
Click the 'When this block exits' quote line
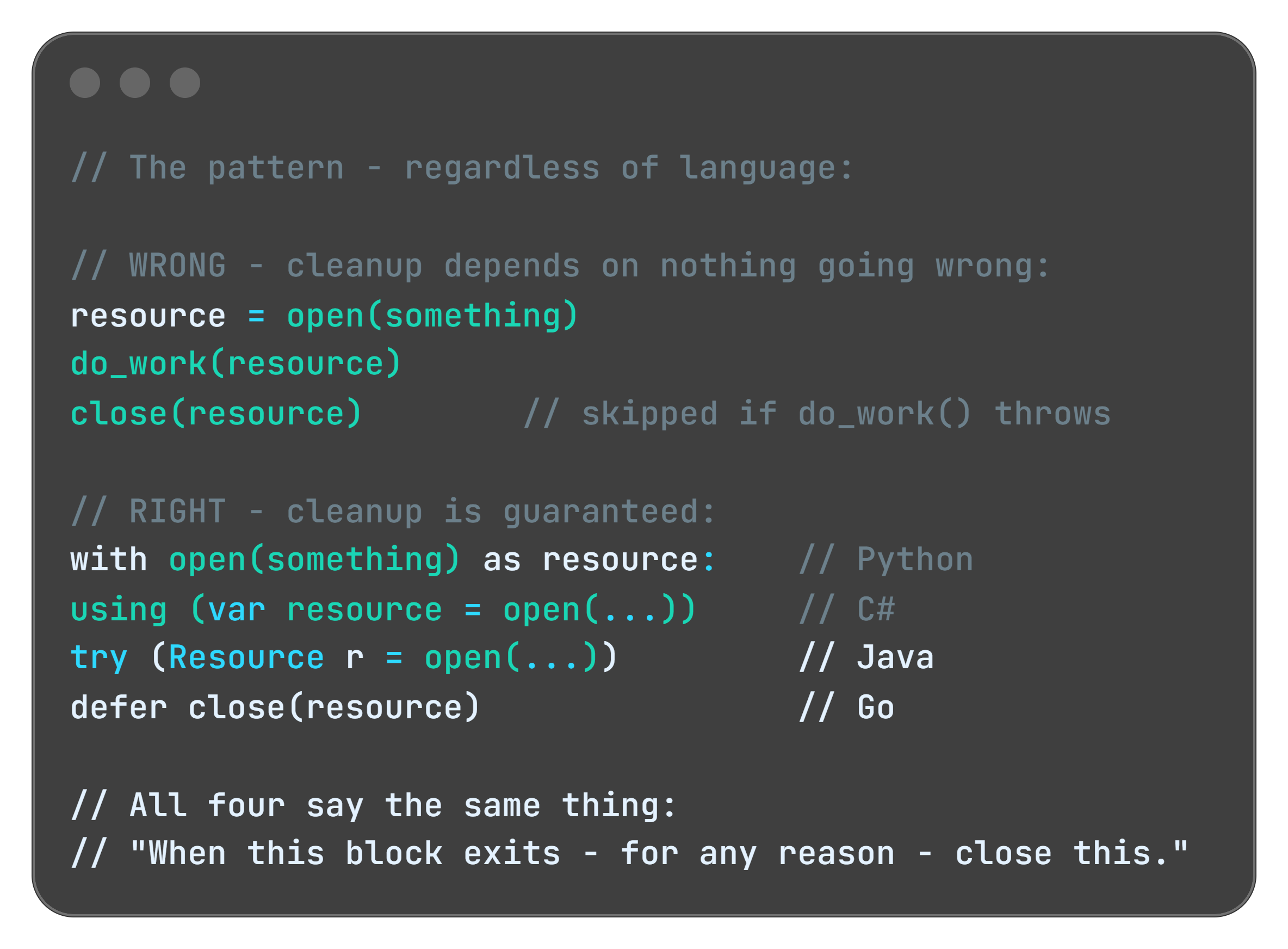click(x=629, y=854)
